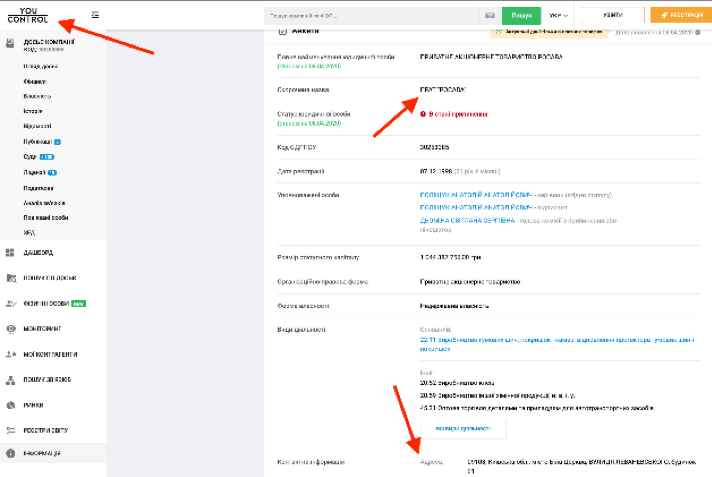Click the orange Реєстрація button

(677, 16)
